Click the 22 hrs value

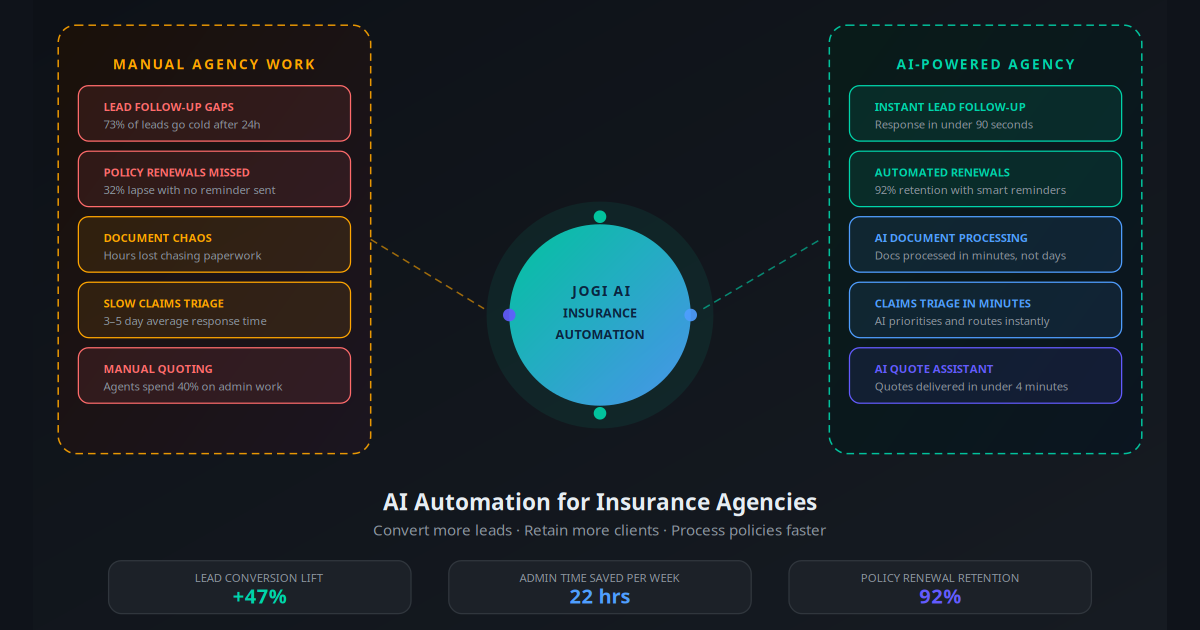pos(600,597)
